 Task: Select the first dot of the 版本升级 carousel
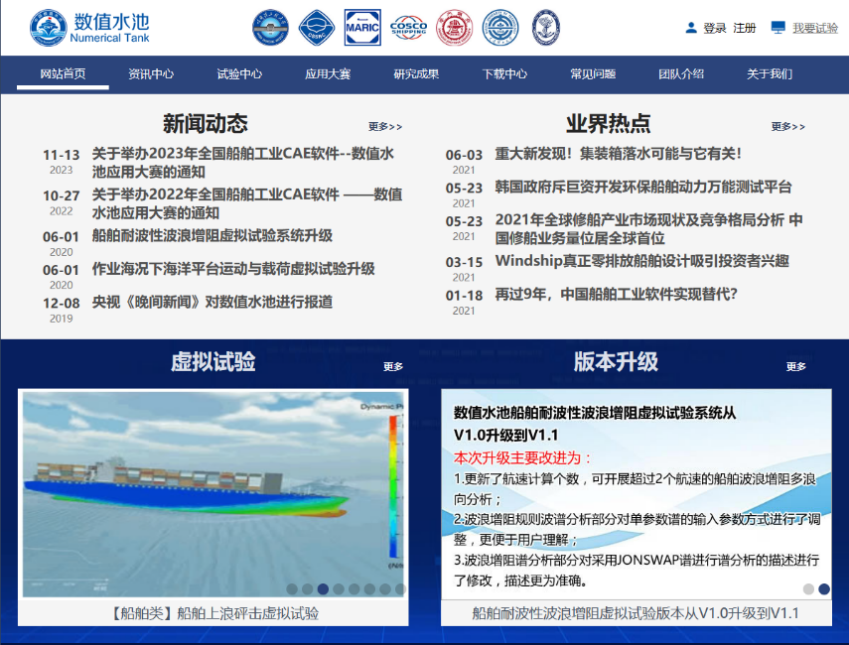pyautogui.click(x=808, y=589)
